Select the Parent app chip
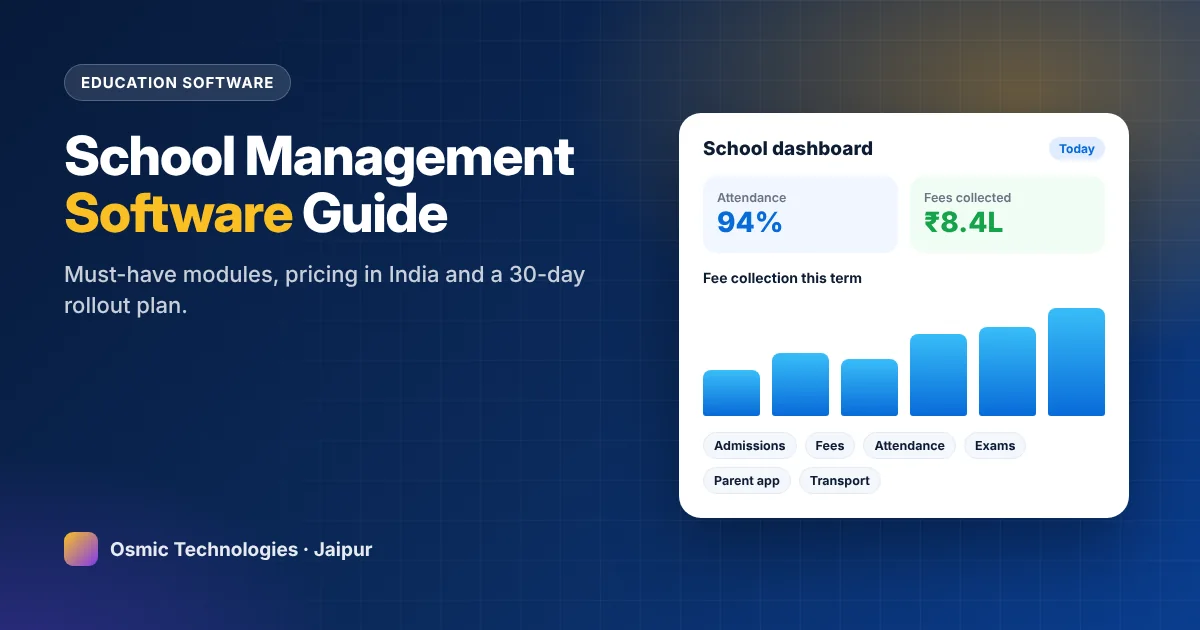The image size is (1200, 630). point(747,481)
